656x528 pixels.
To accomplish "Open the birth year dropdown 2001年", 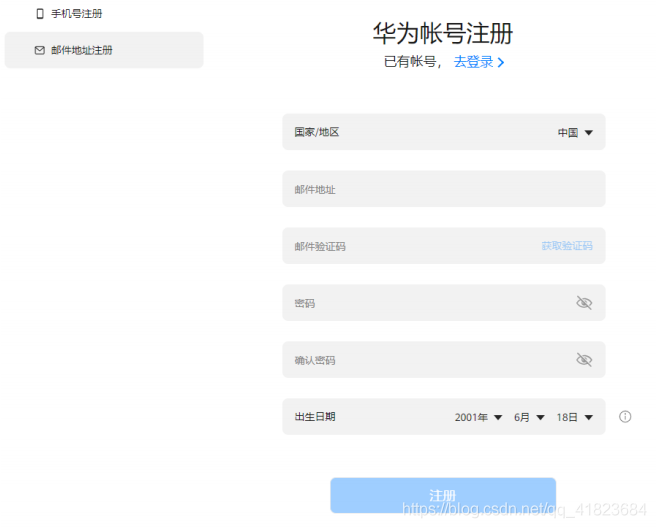I will click(478, 418).
